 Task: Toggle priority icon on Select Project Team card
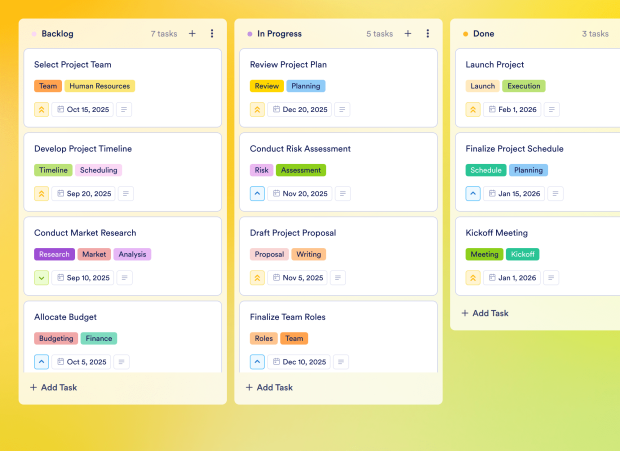pyautogui.click(x=42, y=109)
